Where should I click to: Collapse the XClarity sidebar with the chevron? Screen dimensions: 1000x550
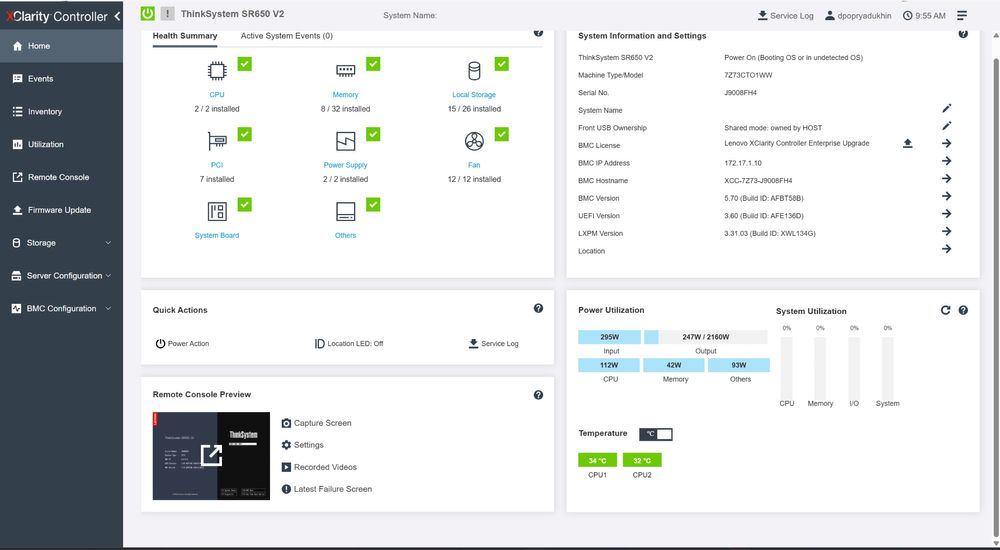117,17
